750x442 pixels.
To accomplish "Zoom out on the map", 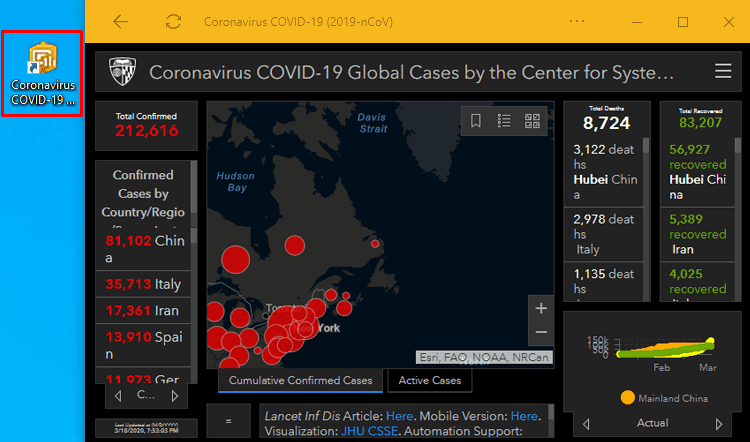I will (x=541, y=332).
